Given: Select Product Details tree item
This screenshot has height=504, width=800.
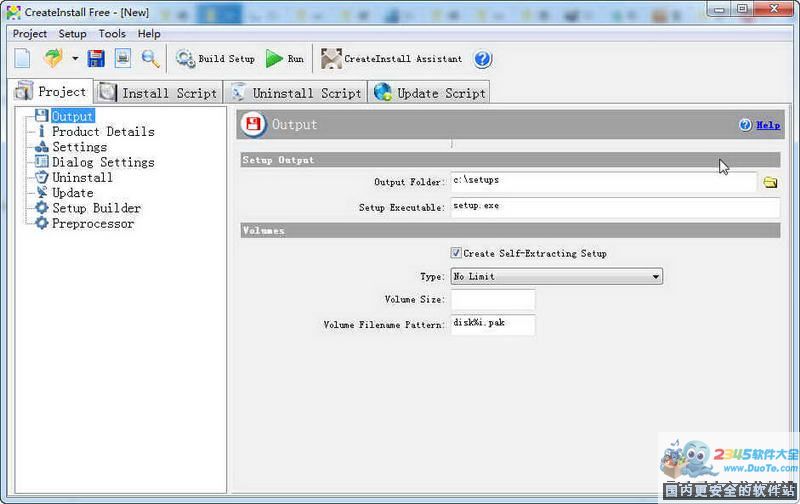Looking at the screenshot, I should (x=103, y=132).
